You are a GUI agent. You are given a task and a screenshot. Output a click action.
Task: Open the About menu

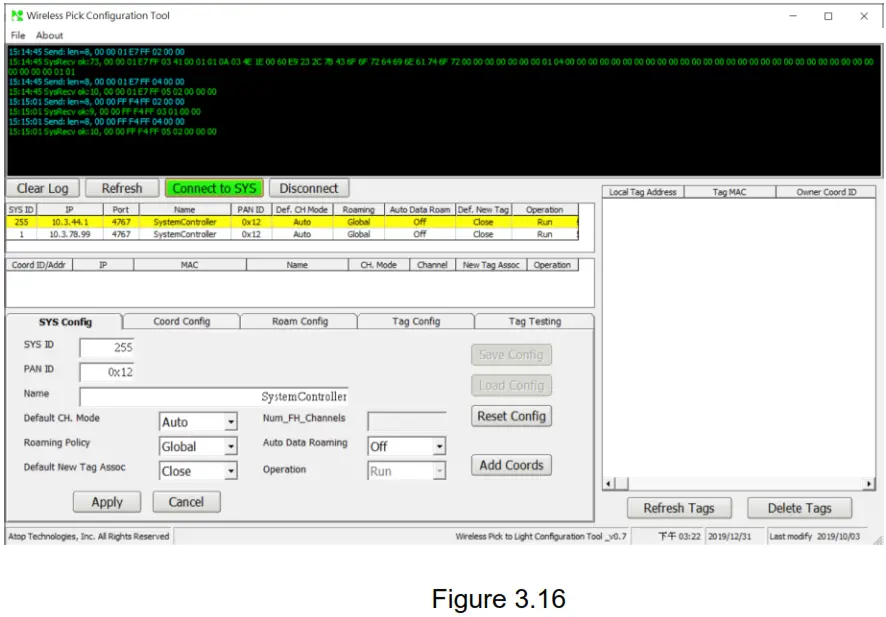point(49,35)
